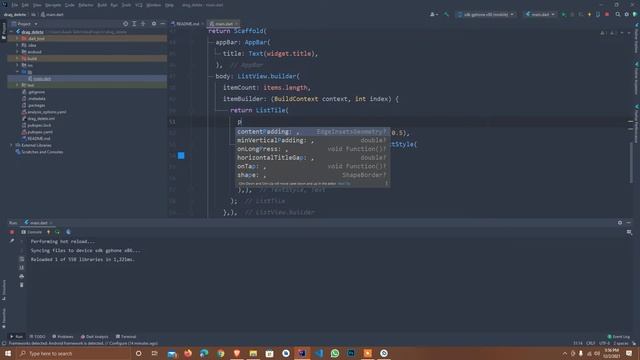The width and height of the screenshot is (640, 360).
Task: Expand the build folder in project tree
Action: pos(17,58)
